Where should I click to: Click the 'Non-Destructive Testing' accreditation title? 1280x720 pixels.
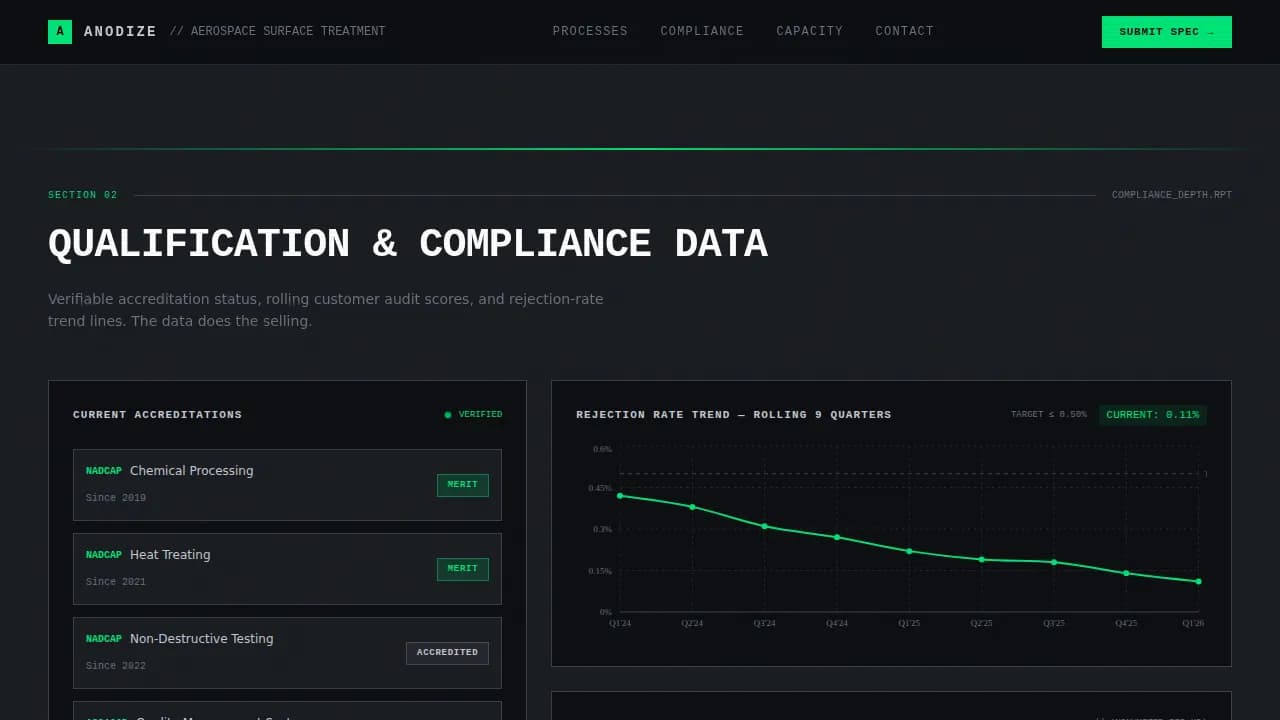click(202, 639)
